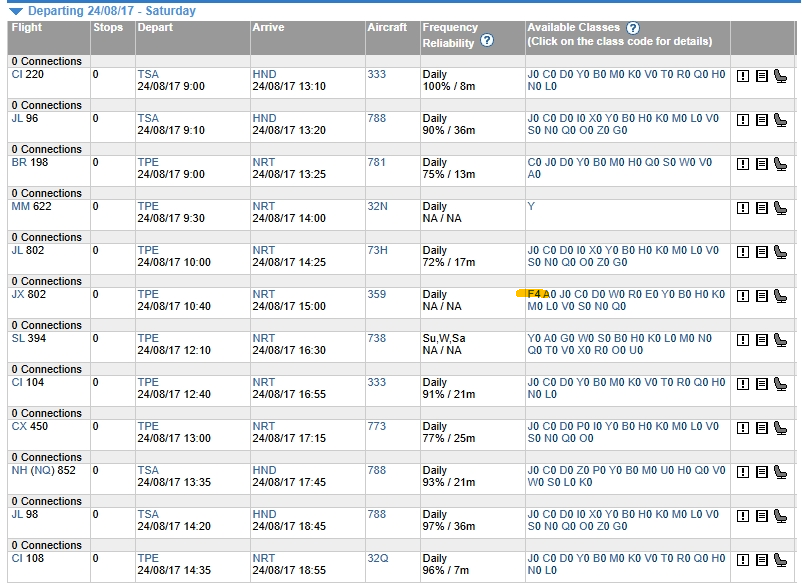This screenshot has height=585, width=802.
Task: Click HND arrival airport for JL 98
Action: (x=264, y=514)
